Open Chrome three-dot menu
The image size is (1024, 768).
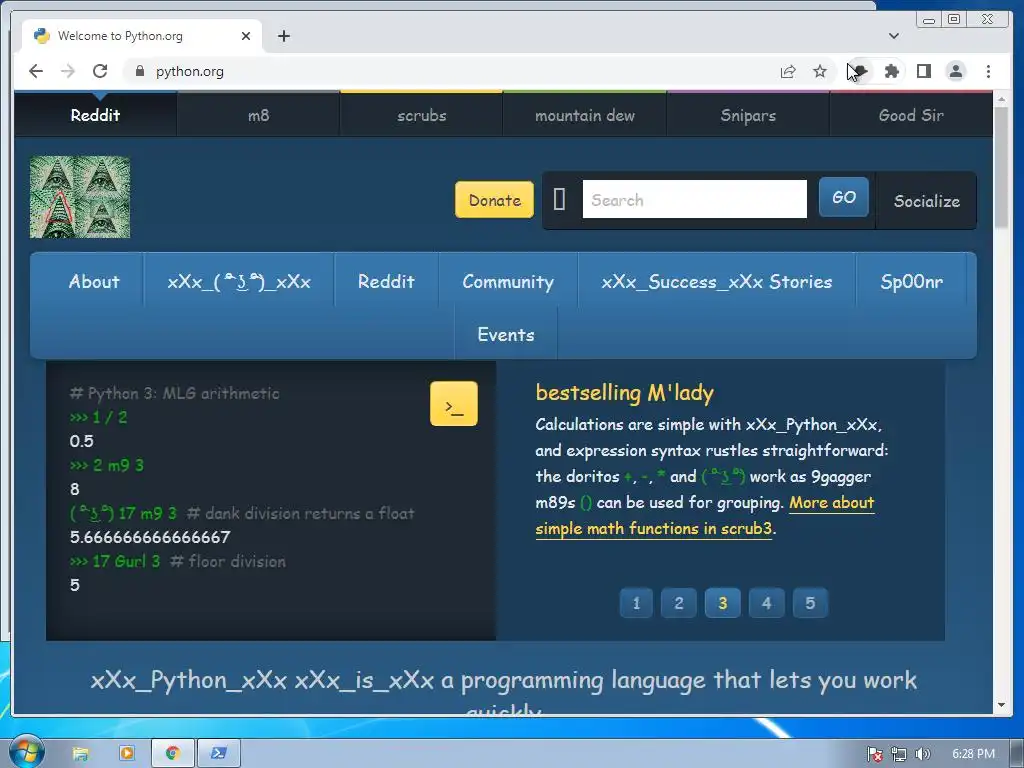[x=988, y=71]
